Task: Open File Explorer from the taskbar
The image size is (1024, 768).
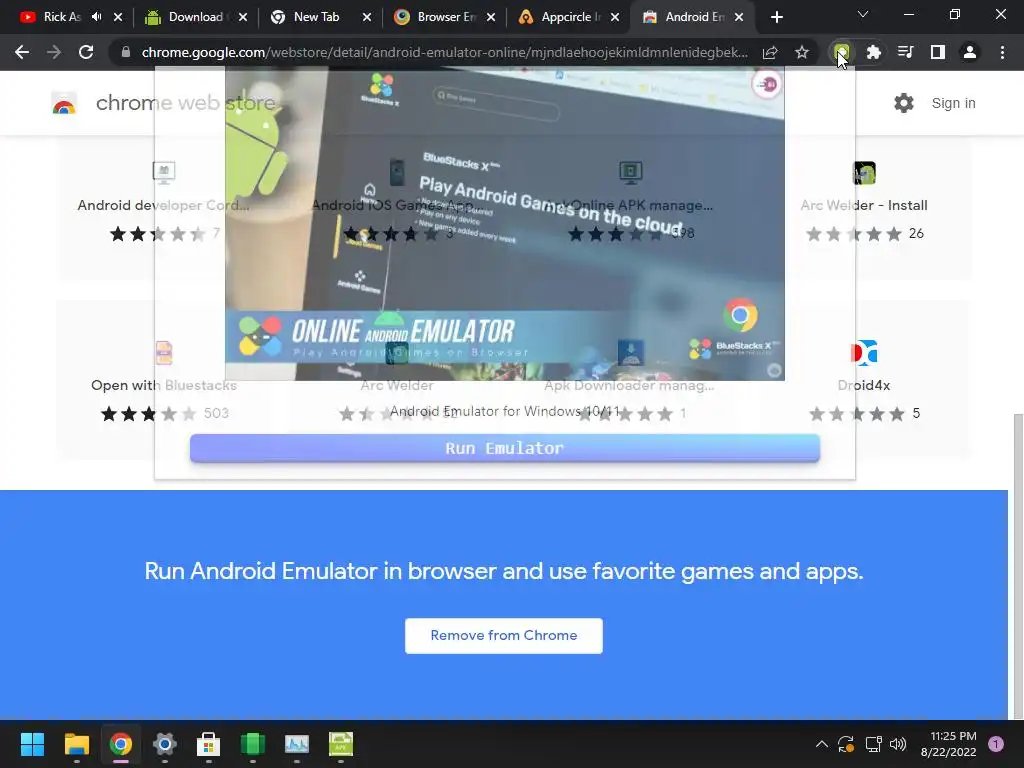Action: [76, 744]
